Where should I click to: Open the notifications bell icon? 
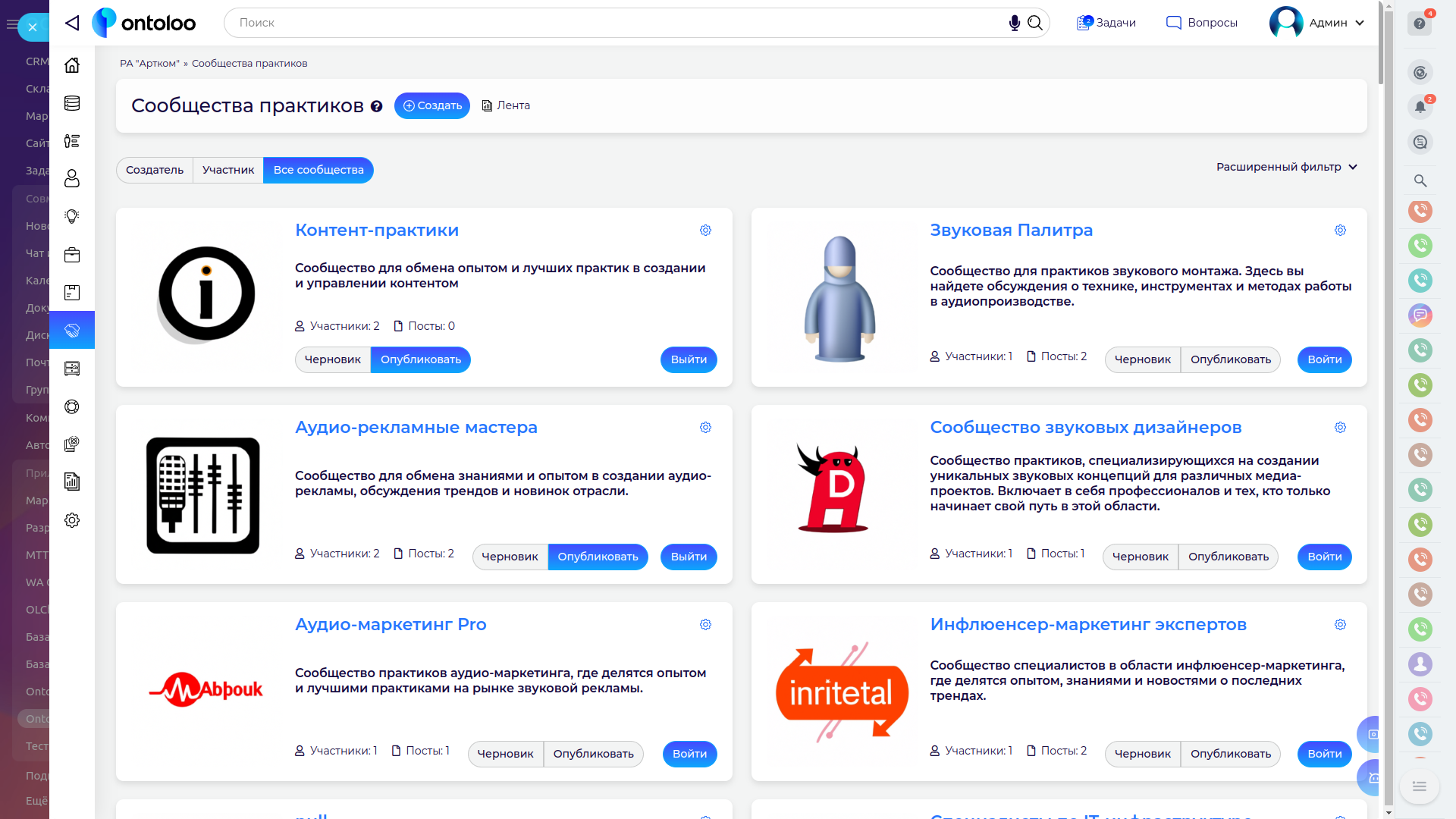tap(1420, 107)
